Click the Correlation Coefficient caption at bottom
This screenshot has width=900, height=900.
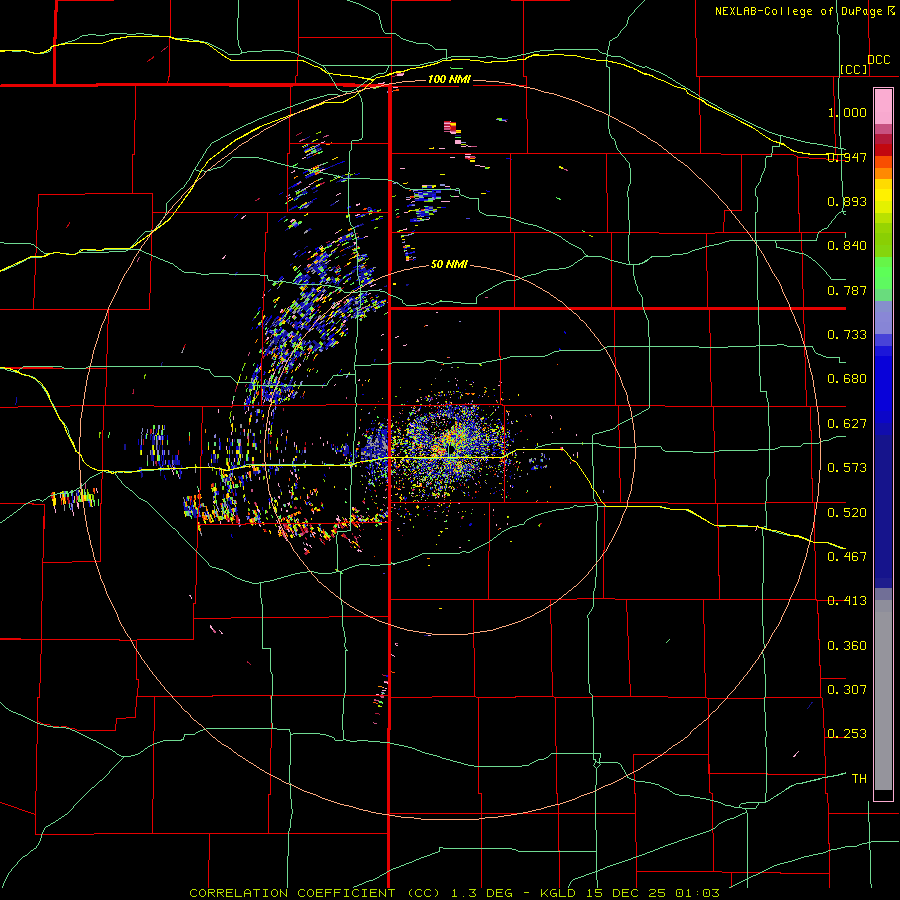[454, 893]
